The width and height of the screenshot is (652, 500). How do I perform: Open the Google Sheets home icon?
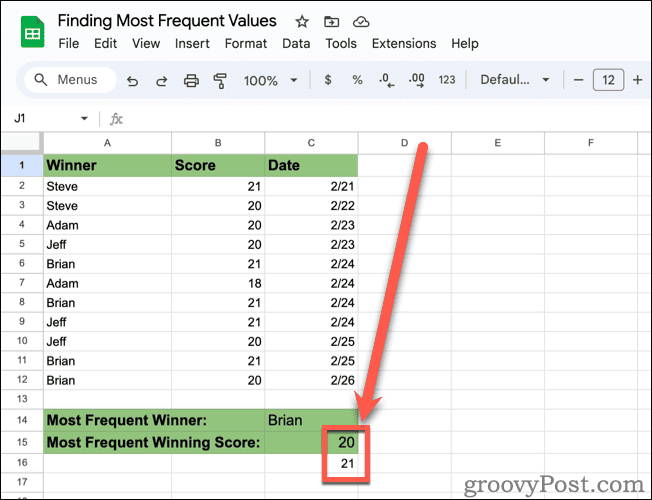(x=32, y=32)
